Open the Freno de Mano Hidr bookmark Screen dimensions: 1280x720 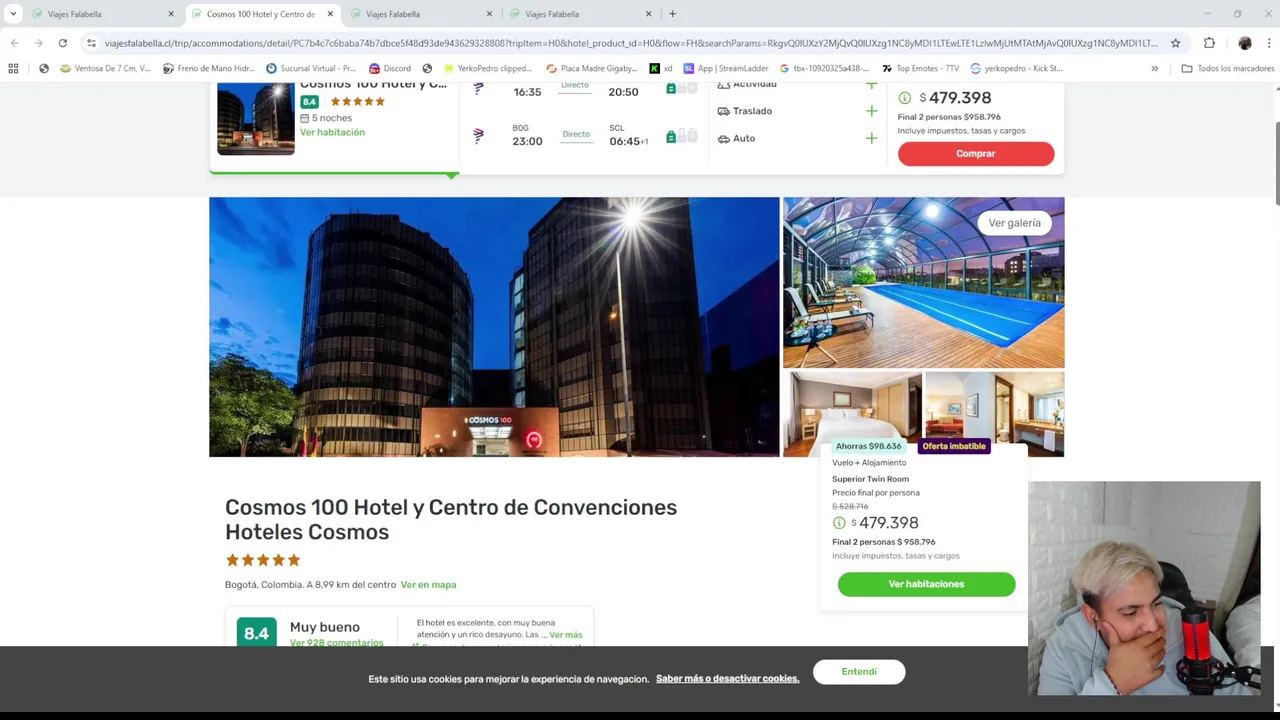[209, 69]
